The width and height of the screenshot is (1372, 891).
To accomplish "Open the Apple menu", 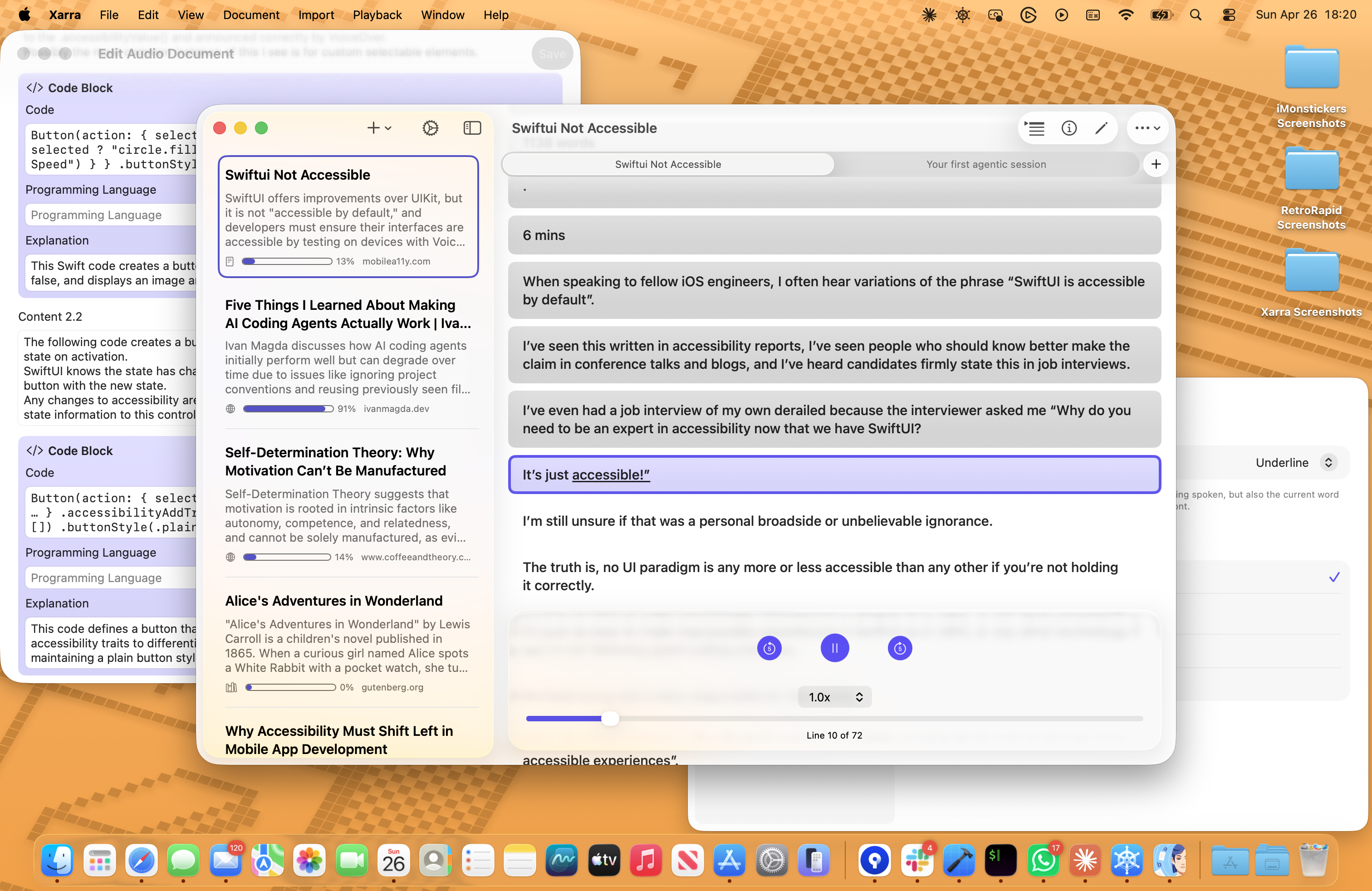I will pyautogui.click(x=24, y=15).
